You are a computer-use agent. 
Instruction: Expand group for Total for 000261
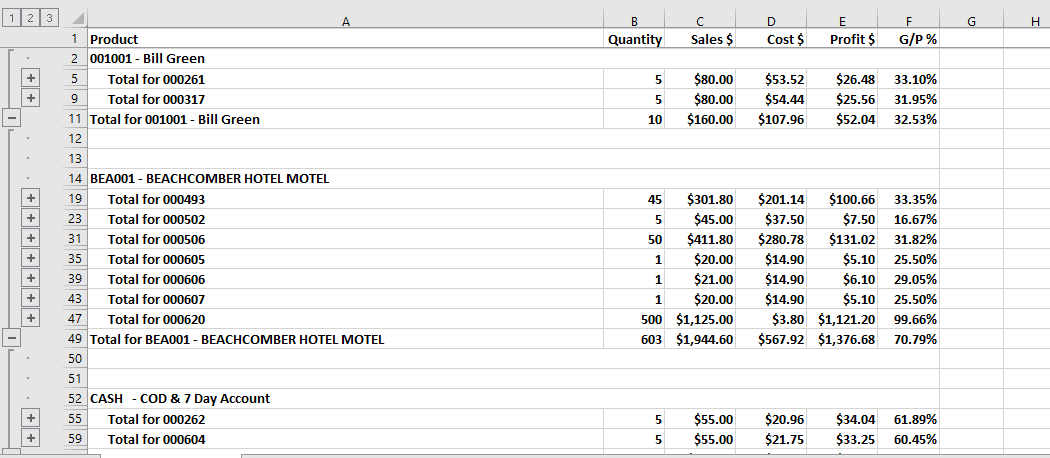click(30, 78)
